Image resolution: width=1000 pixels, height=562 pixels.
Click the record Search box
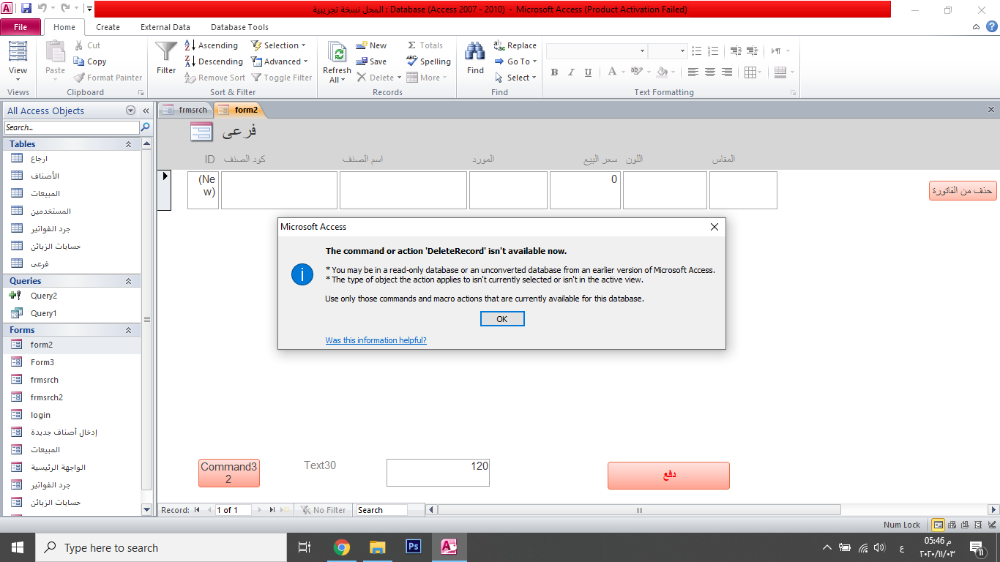(x=380, y=510)
